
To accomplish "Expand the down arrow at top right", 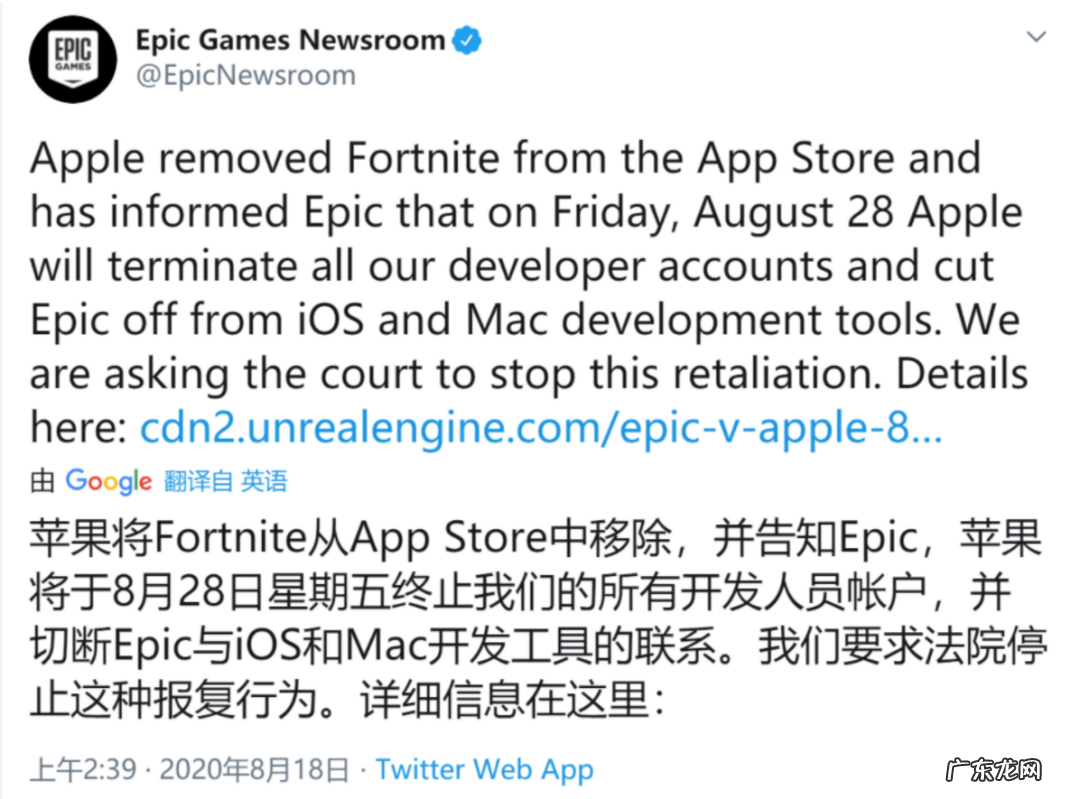I will coord(1037,35).
